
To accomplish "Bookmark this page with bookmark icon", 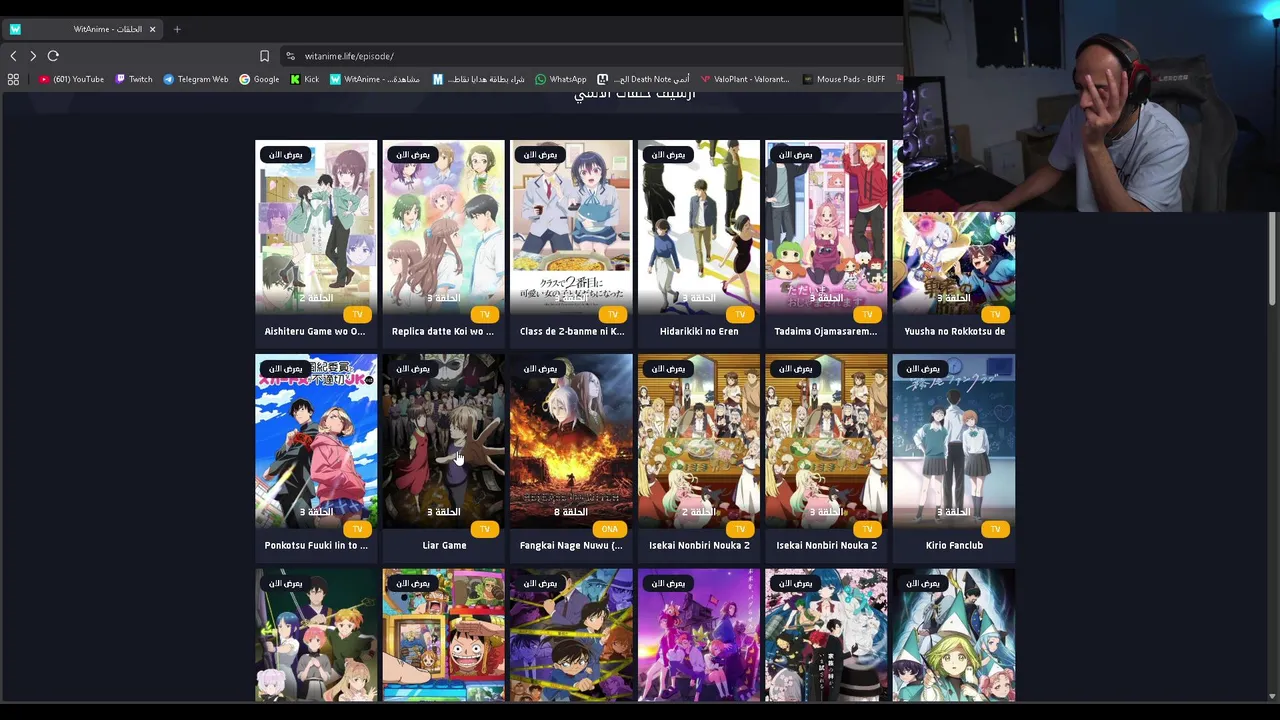I will click(x=264, y=56).
